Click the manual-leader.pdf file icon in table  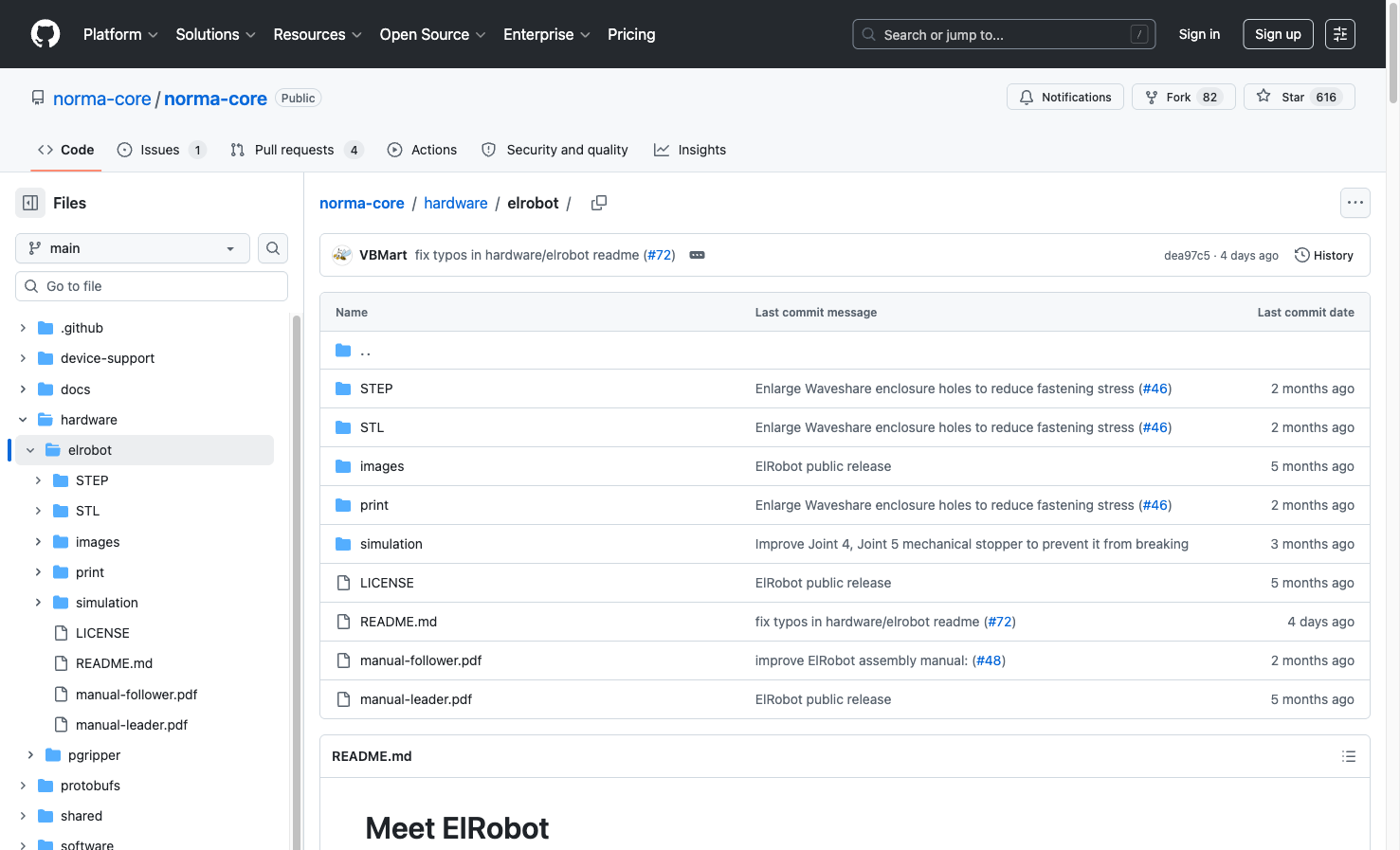click(343, 699)
